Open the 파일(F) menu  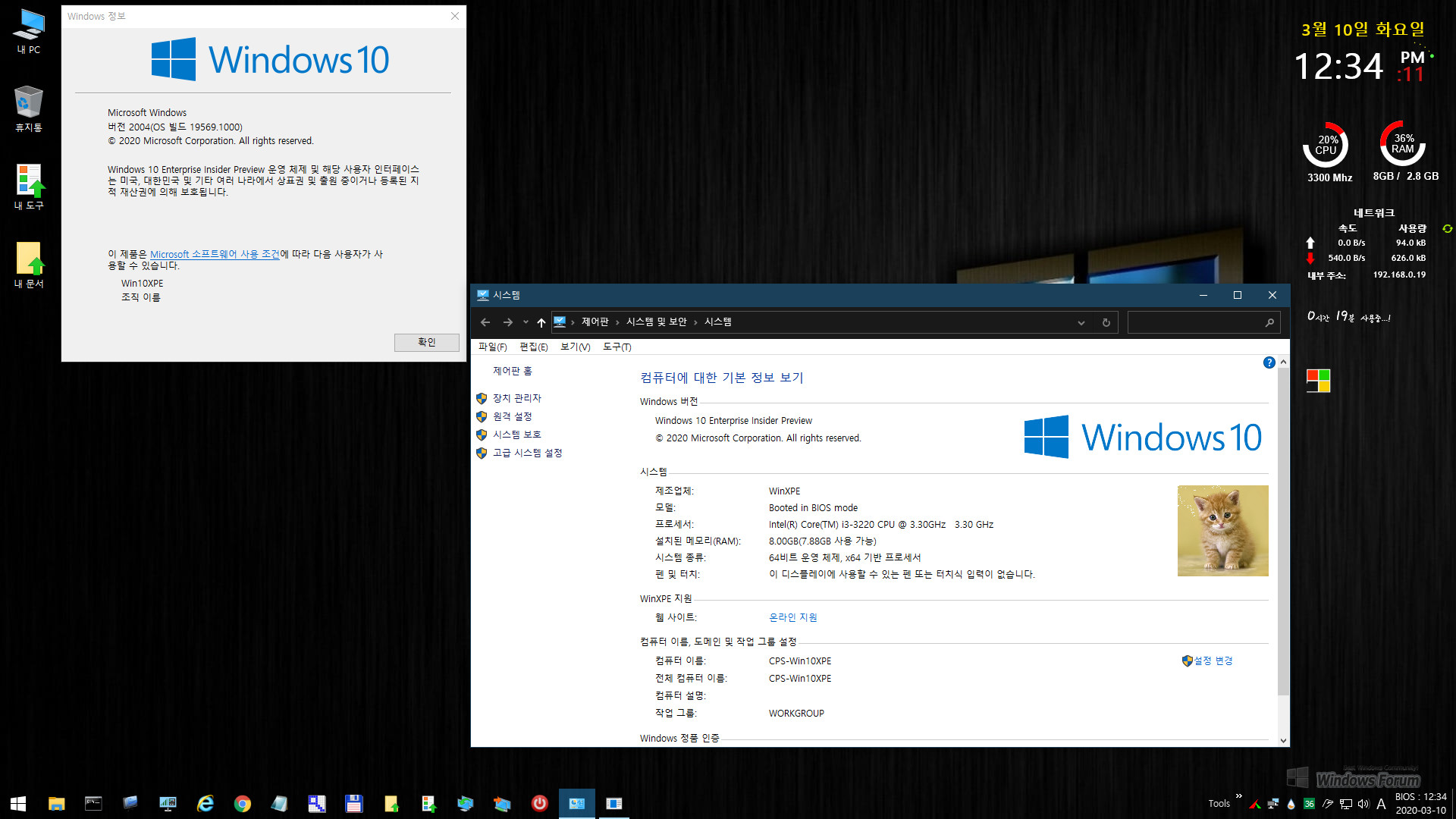pyautogui.click(x=492, y=347)
